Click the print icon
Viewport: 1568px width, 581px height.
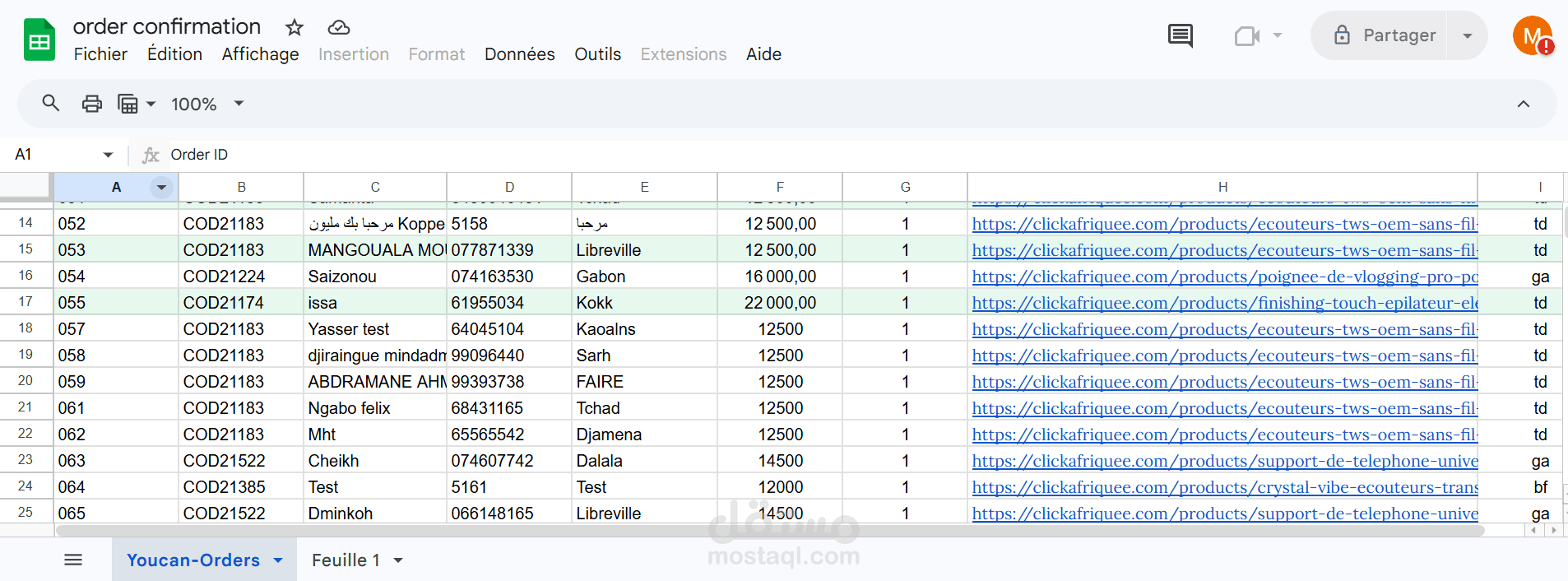point(92,104)
